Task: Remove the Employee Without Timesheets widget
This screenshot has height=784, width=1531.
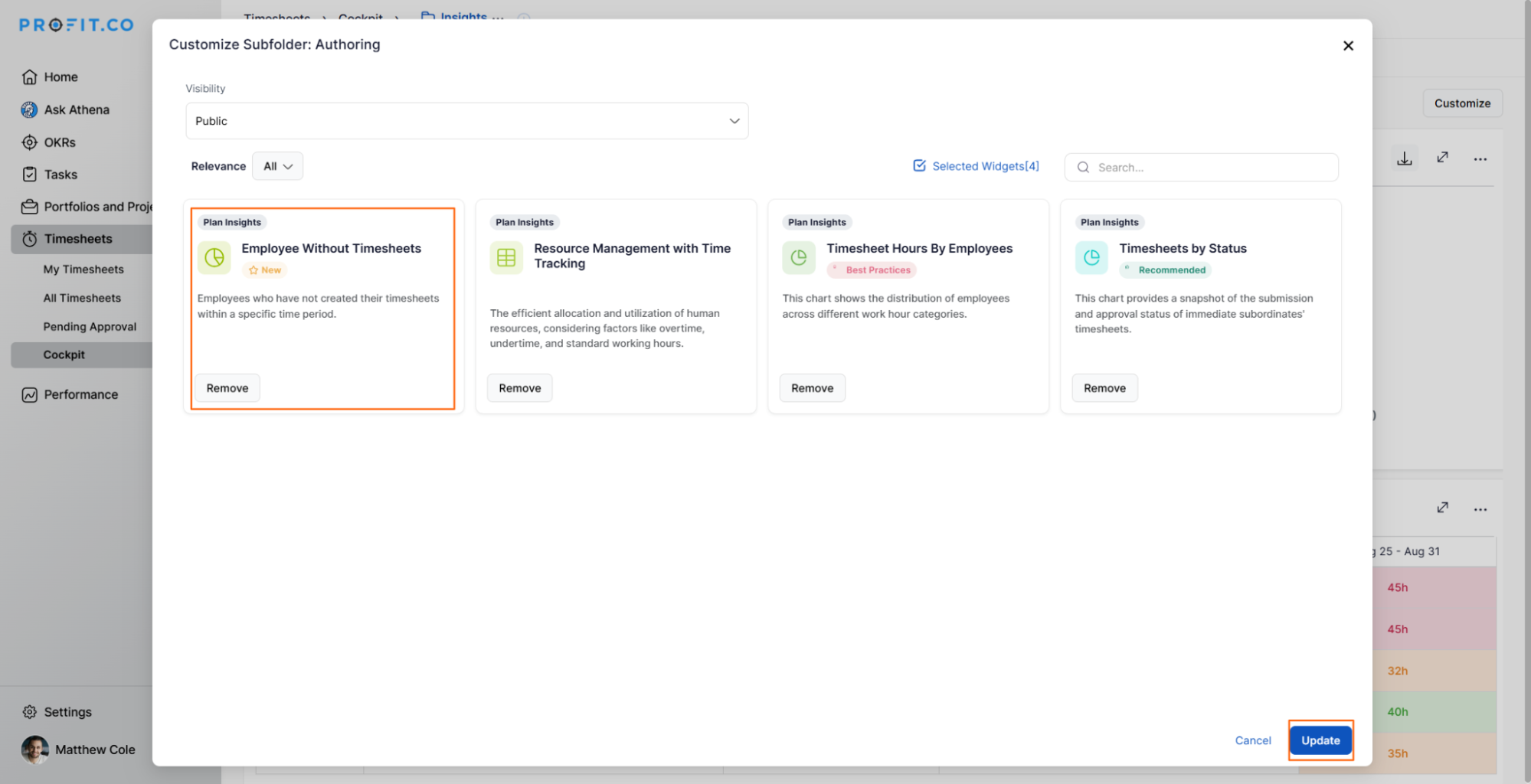Action: [x=227, y=388]
